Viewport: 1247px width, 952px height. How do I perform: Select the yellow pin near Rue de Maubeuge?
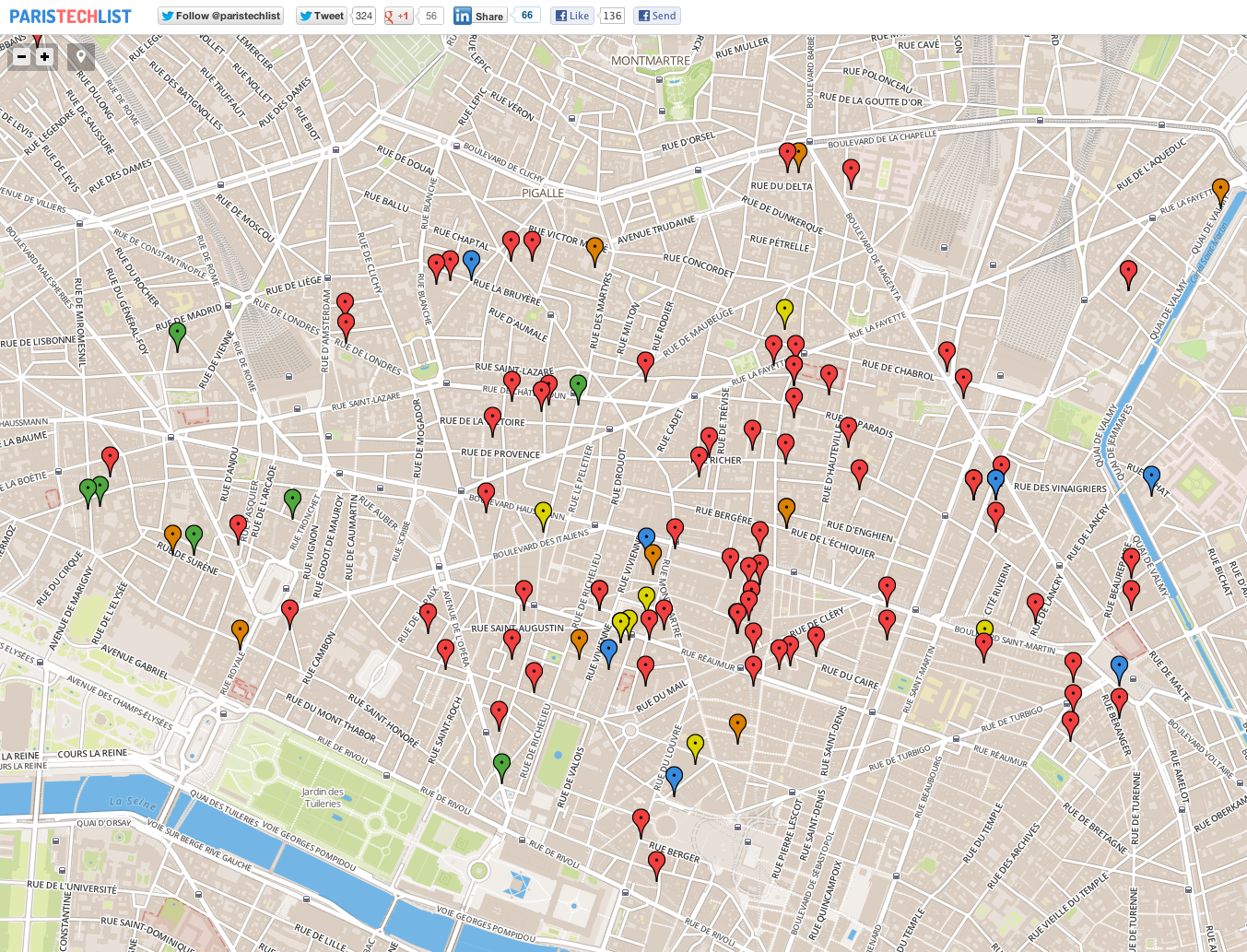point(784,313)
